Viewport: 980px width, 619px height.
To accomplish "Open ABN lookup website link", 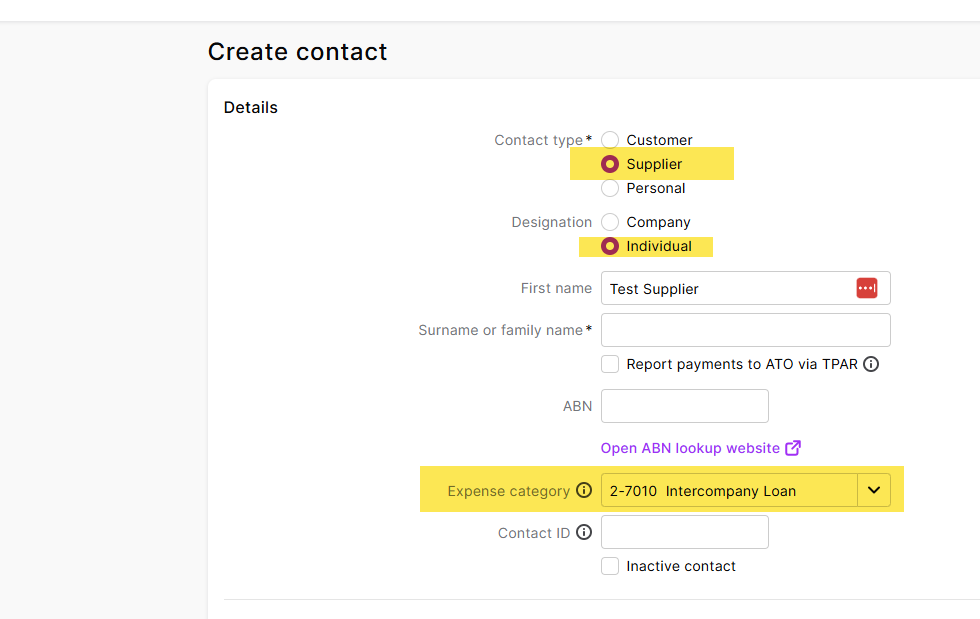I will [690, 448].
